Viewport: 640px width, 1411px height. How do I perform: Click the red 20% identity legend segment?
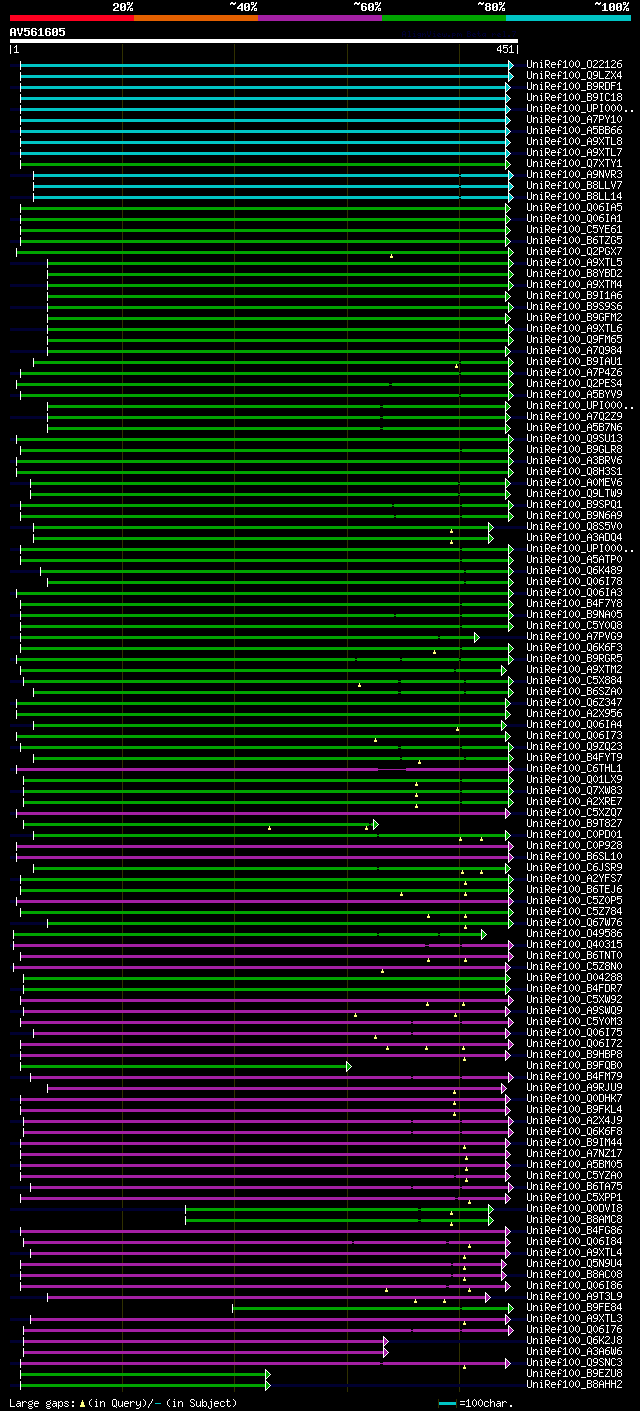72,17
